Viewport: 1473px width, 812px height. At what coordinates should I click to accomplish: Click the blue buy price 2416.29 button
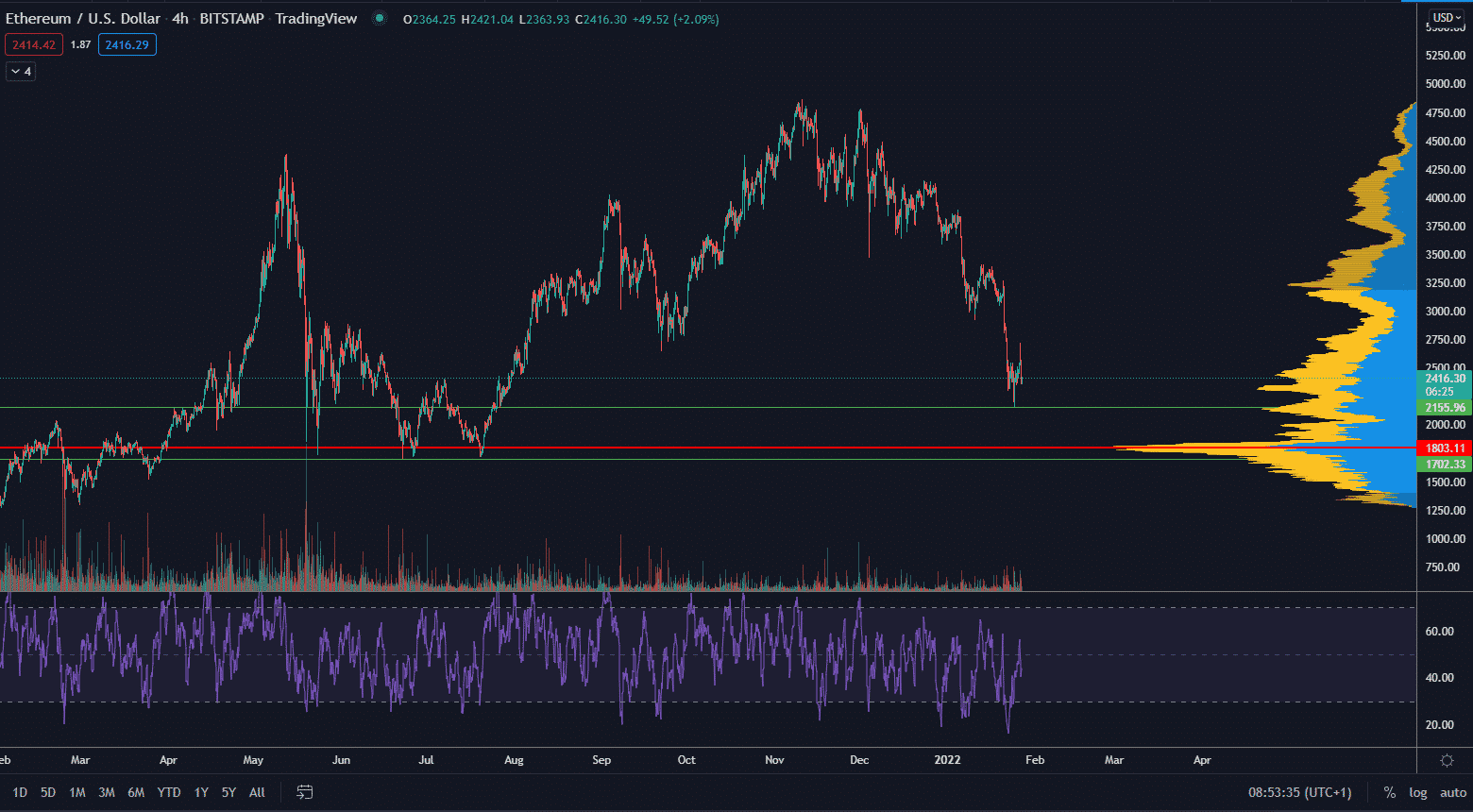tap(127, 44)
